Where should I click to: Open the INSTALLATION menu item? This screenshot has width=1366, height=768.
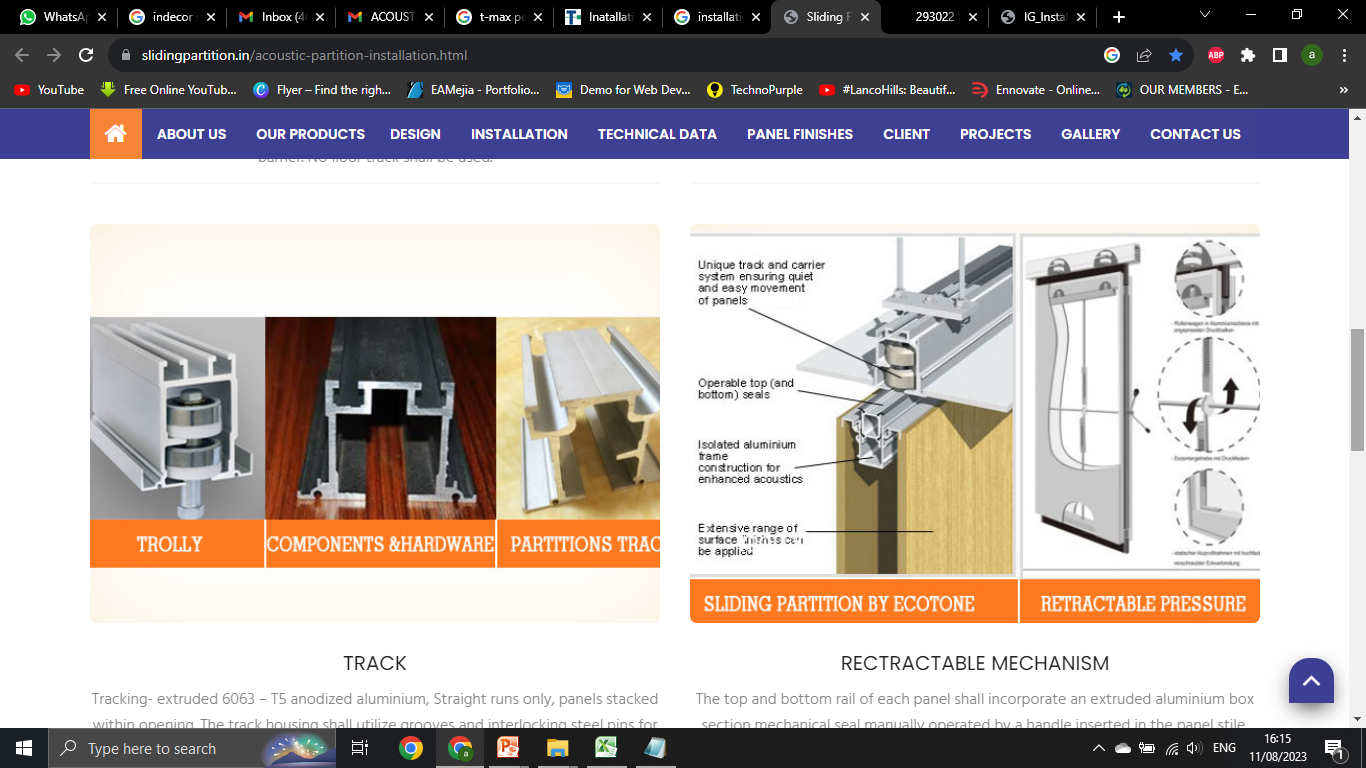pos(519,134)
